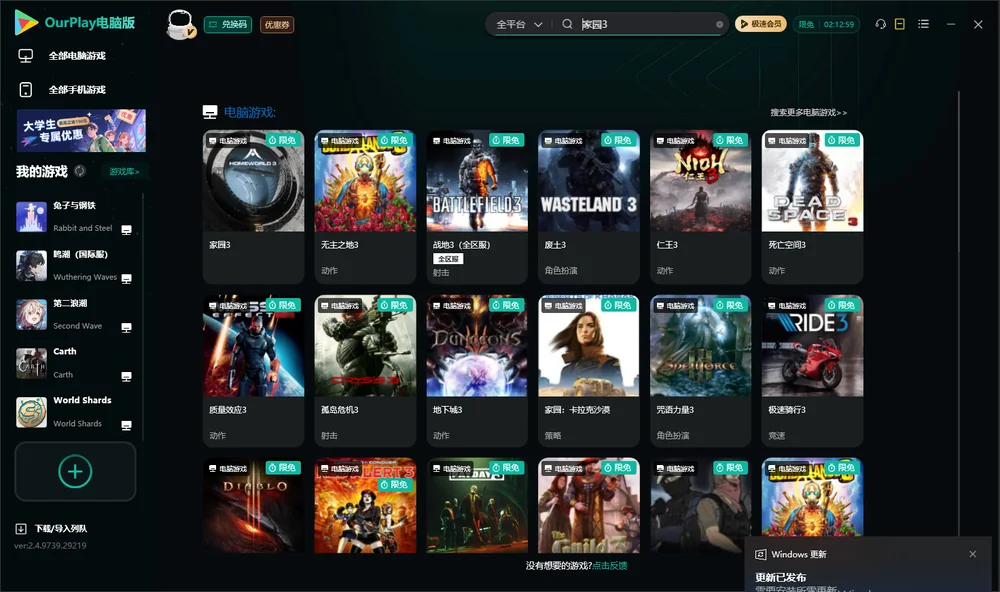This screenshot has height=592, width=1000.
Task: Click PC icon beside Wuthering Waves
Action: (126, 279)
